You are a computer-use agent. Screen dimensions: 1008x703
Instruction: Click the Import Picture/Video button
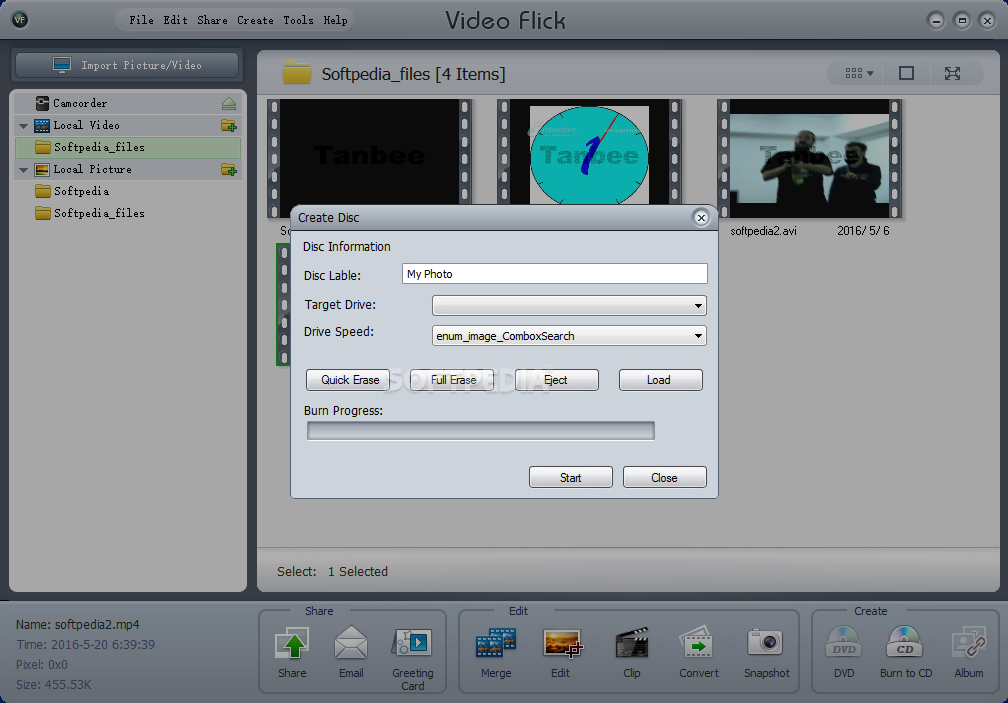pos(127,65)
